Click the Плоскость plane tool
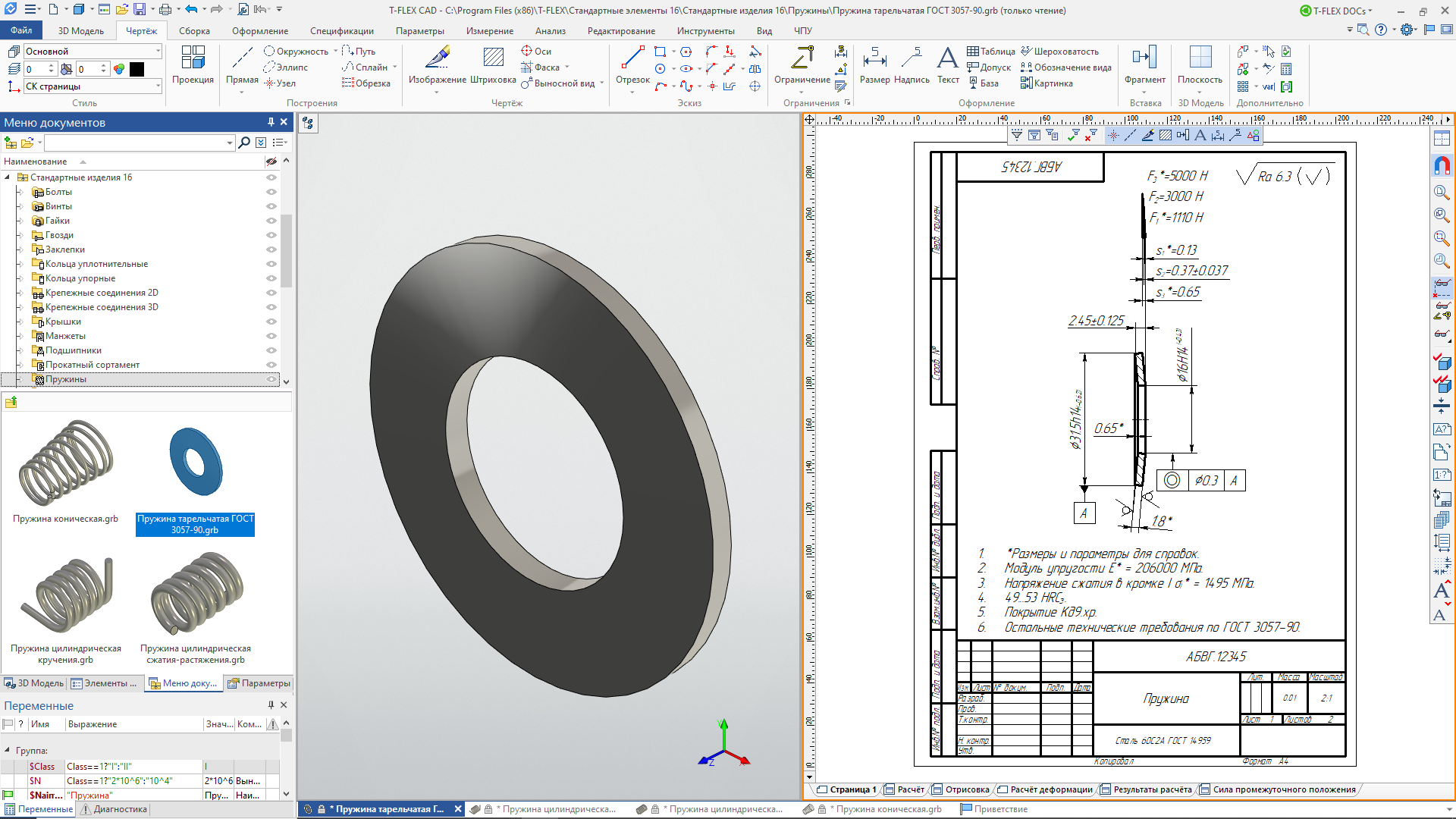Viewport: 1456px width, 819px height. pos(1200,65)
